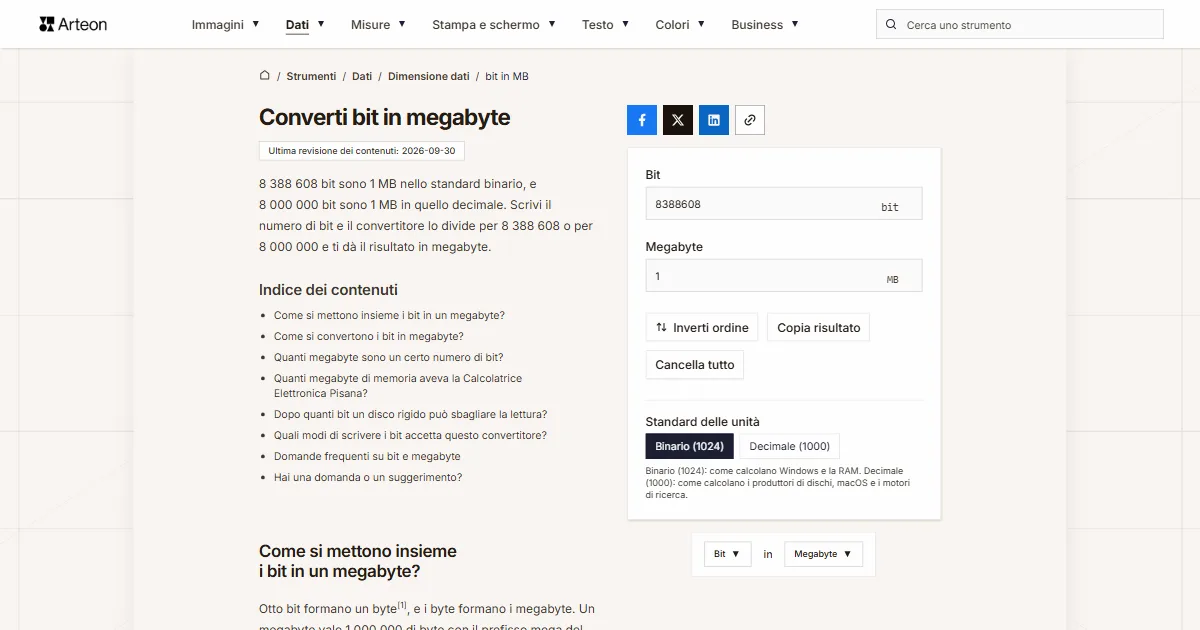Open the Calcolatrice Elettronica Pisana question link
Image resolution: width=1200 pixels, height=630 pixels.
click(398, 386)
